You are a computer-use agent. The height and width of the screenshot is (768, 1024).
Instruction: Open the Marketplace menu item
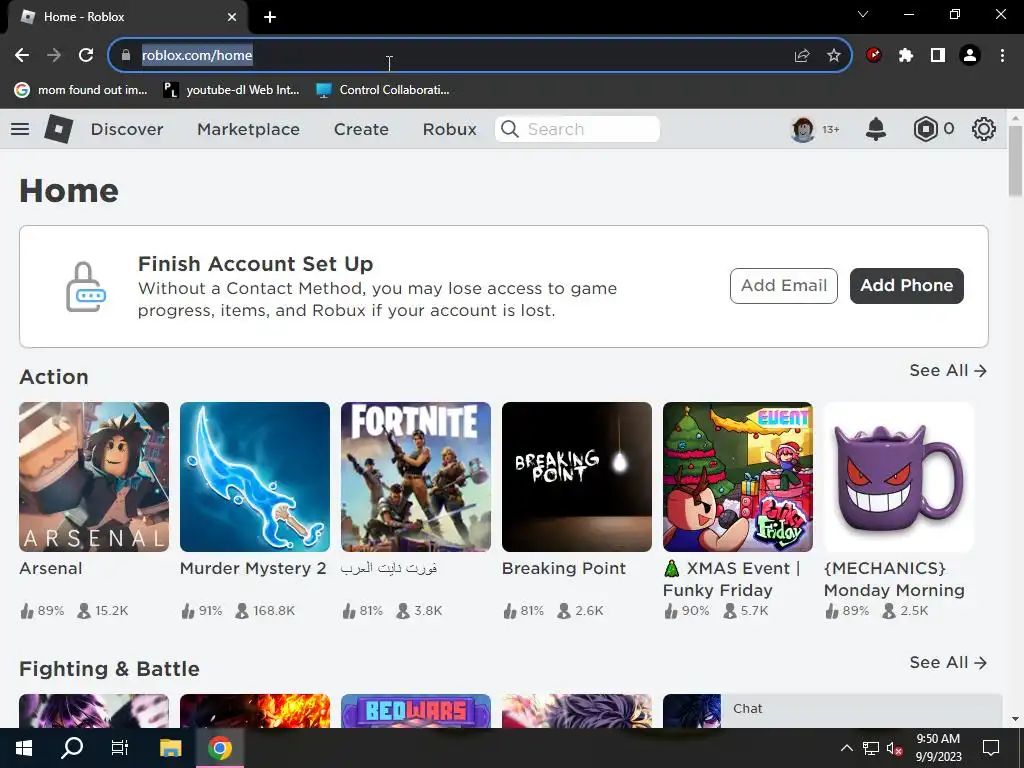(248, 129)
